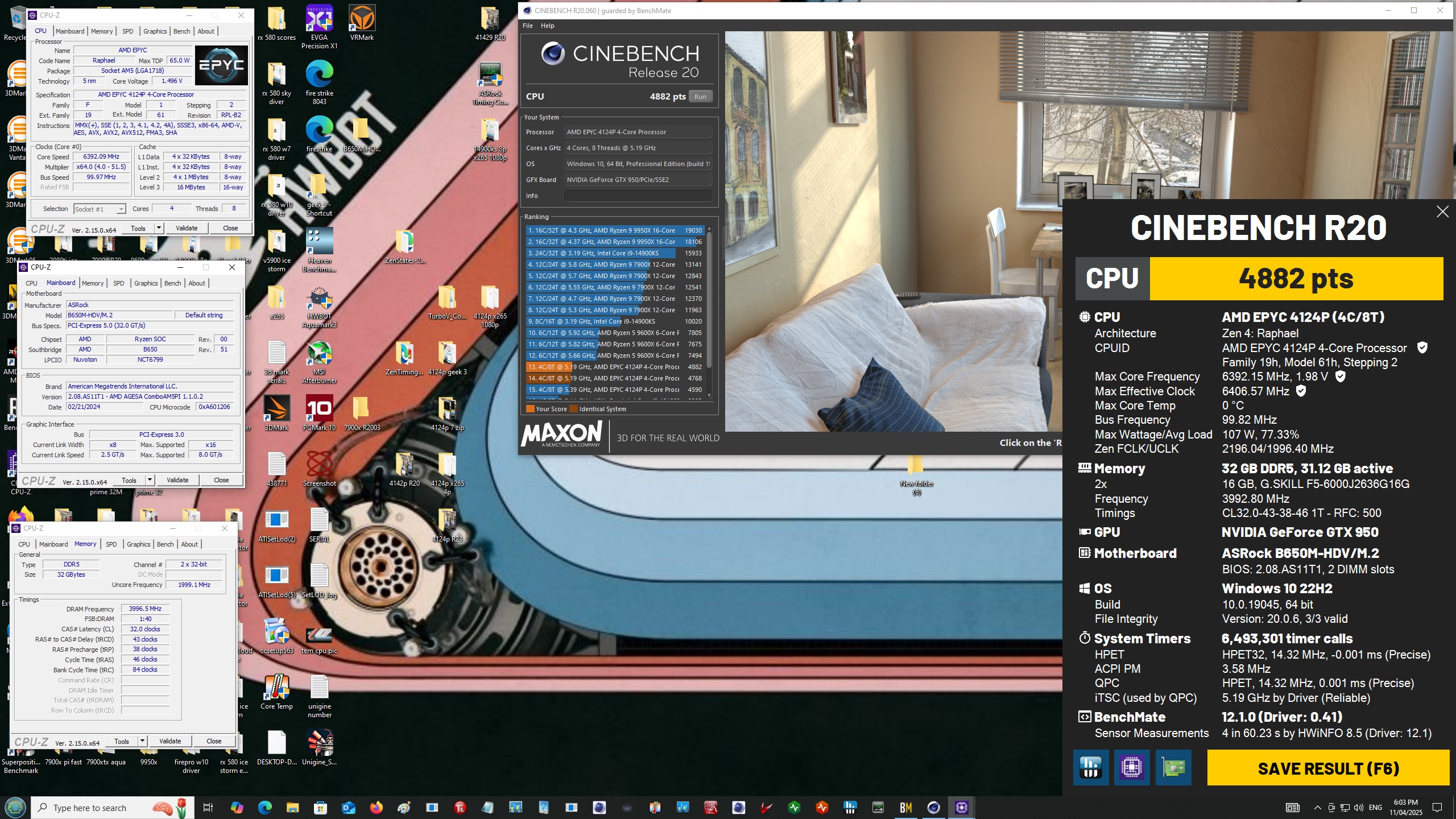The image size is (1456, 819).
Task: Click the ENG language indicator
Action: [1375, 808]
